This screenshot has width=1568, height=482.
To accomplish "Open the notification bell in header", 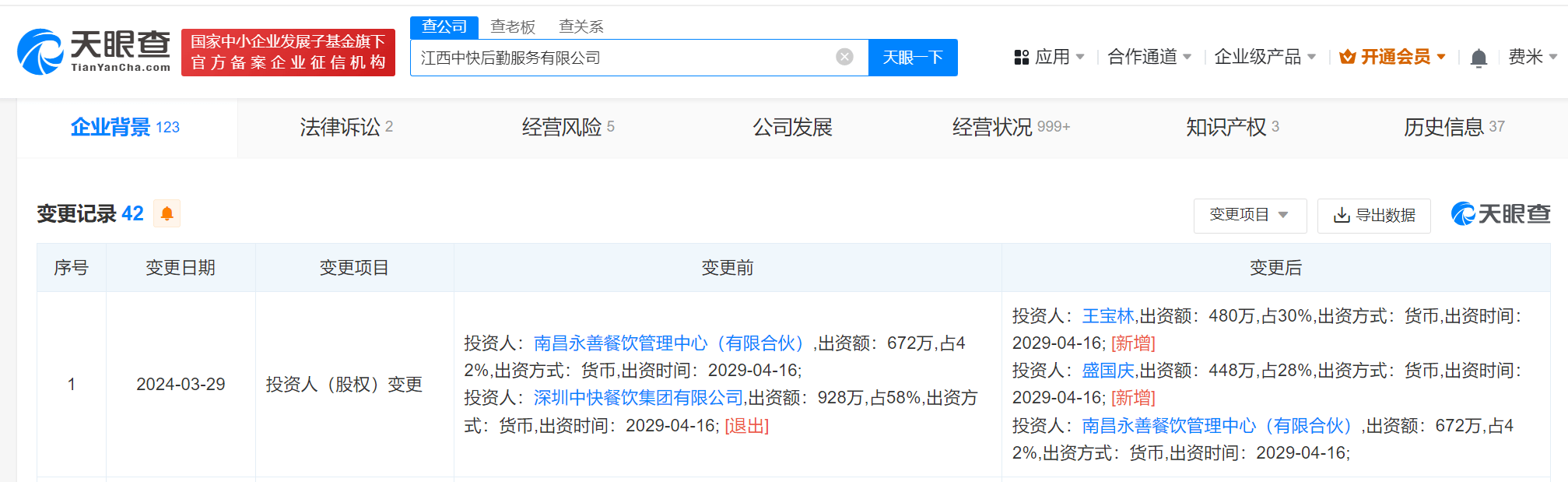I will (1479, 58).
